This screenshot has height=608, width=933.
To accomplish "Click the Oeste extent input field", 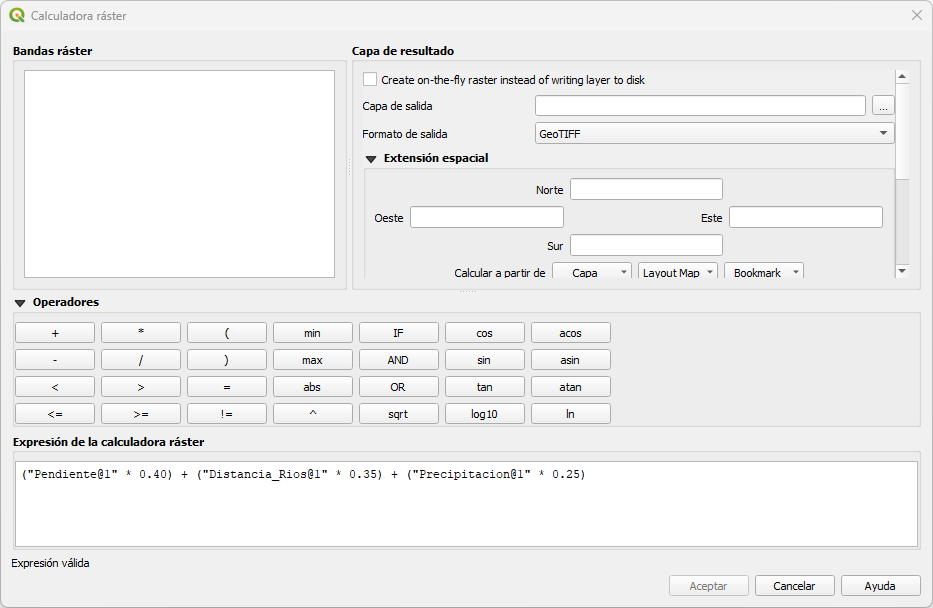I will click(x=487, y=217).
